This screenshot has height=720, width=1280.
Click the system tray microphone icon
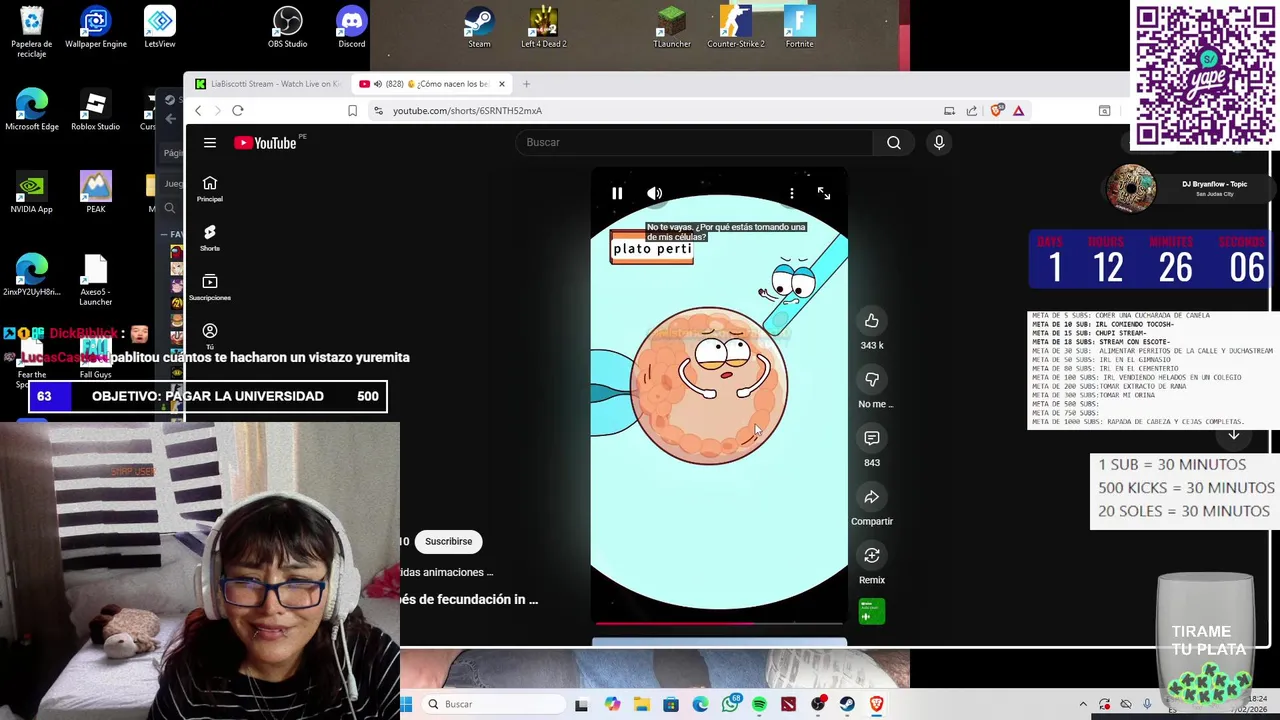(x=1147, y=704)
